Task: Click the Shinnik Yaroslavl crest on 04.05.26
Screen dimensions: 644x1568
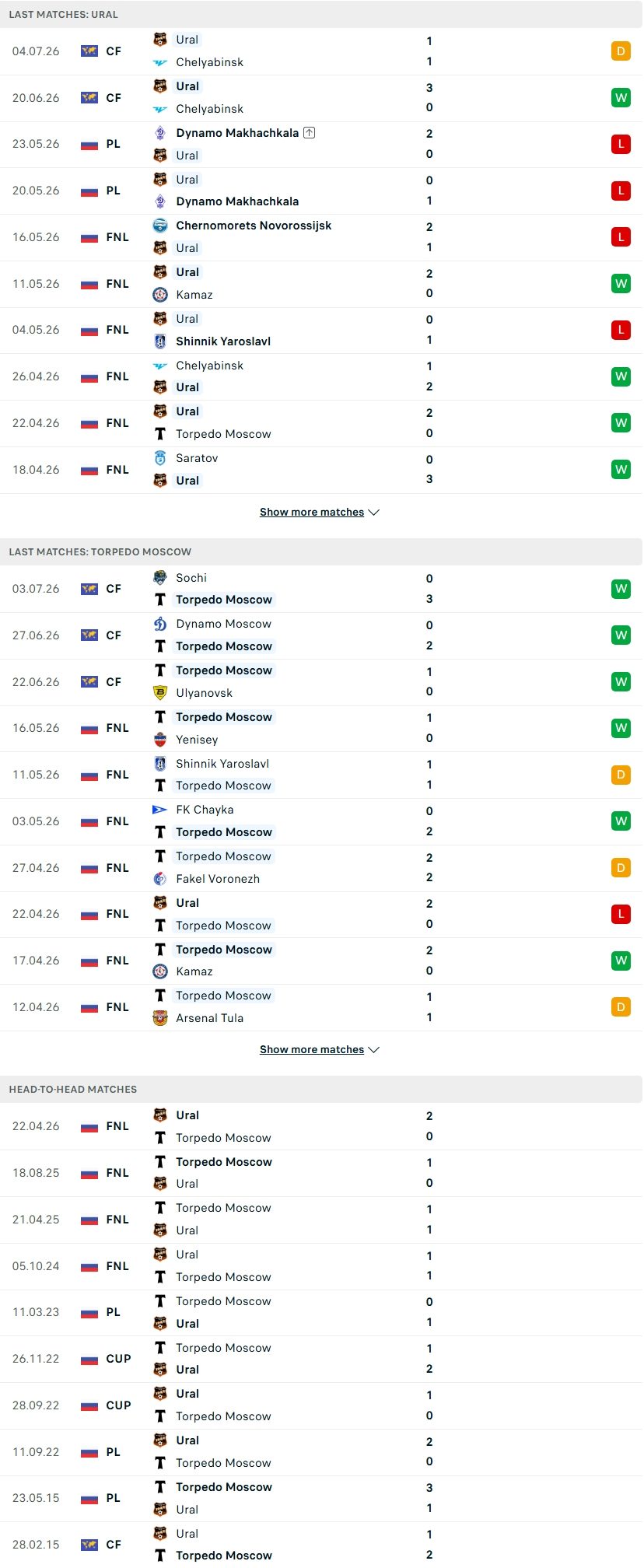Action: [160, 341]
